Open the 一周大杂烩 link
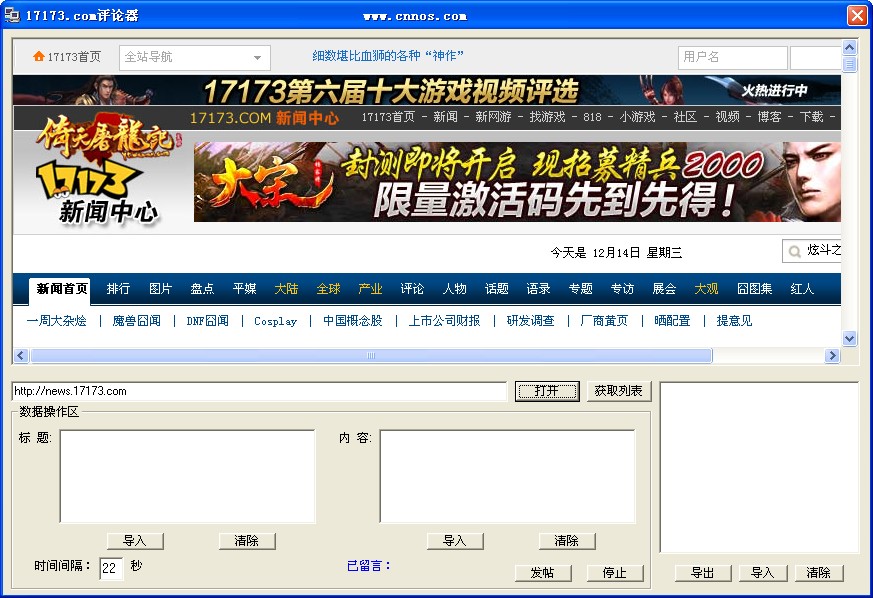Image resolution: width=873 pixels, height=598 pixels. (x=56, y=321)
